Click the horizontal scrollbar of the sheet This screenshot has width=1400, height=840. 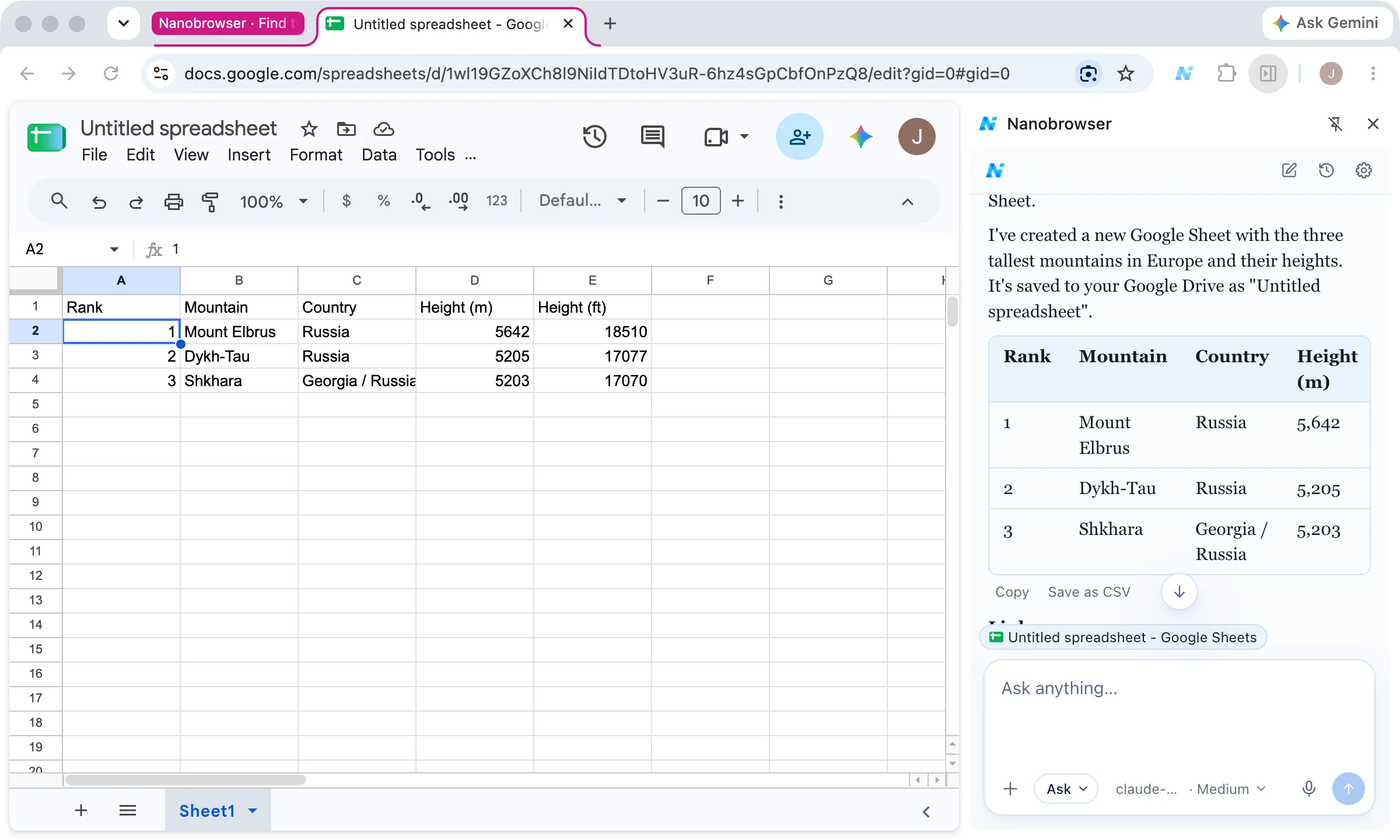(185, 779)
